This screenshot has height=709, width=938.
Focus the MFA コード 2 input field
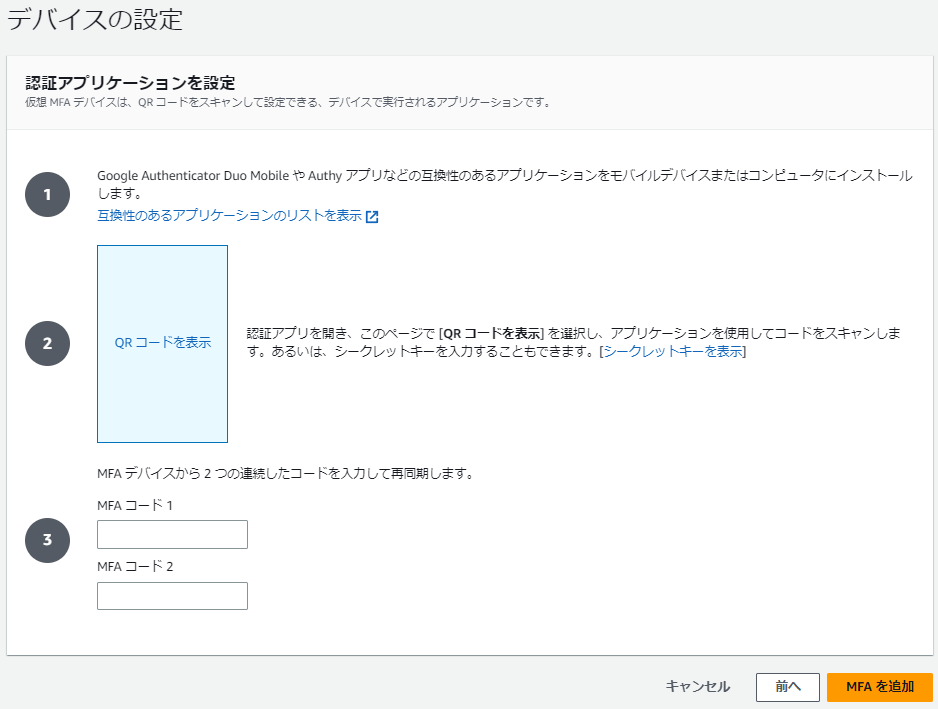pyautogui.click(x=172, y=596)
